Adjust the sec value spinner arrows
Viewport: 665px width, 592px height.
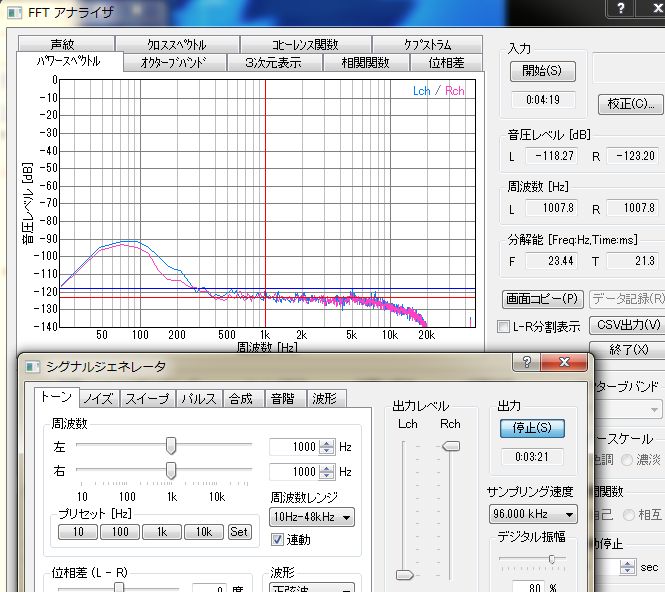click(x=627, y=567)
